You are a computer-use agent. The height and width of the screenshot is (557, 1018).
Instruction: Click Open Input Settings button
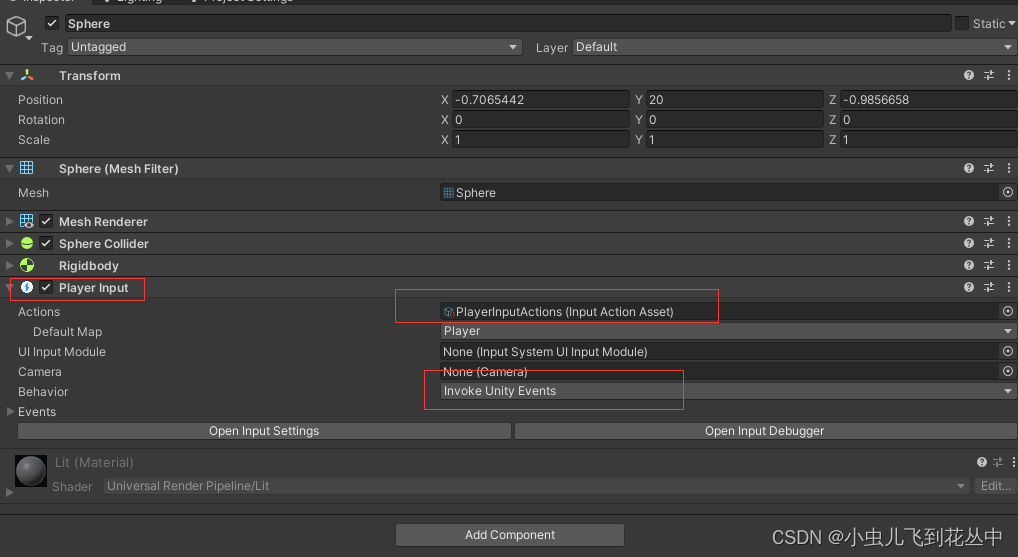tap(264, 431)
